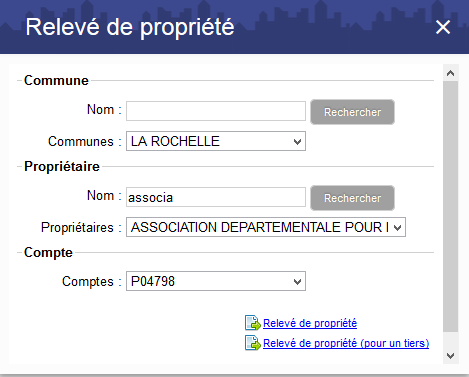Viewport: 469px width, 377px height.
Task: Click the Relevé de propriété dialog title
Action: click(130, 27)
